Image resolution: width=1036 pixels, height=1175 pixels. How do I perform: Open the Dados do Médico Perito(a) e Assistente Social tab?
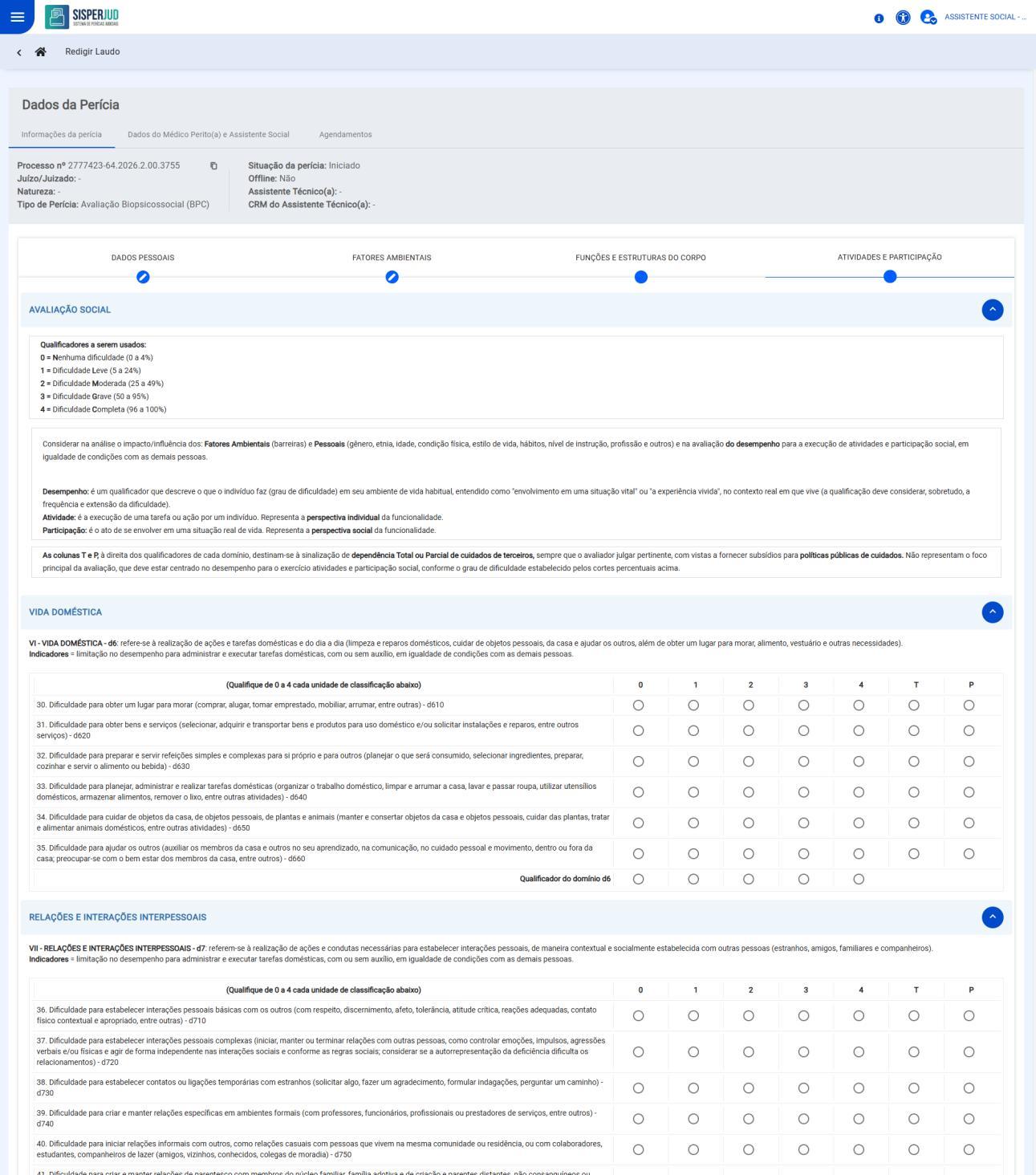pos(209,135)
